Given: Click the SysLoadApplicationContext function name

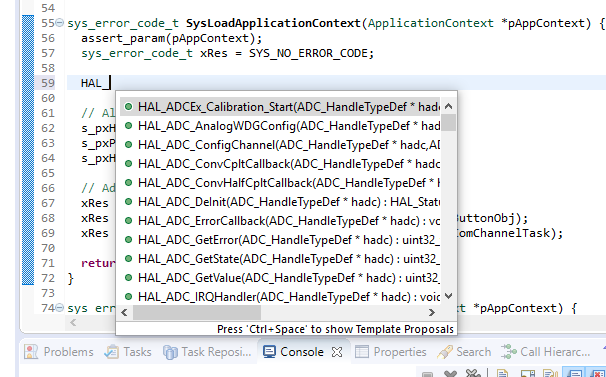Looking at the screenshot, I should (273, 23).
